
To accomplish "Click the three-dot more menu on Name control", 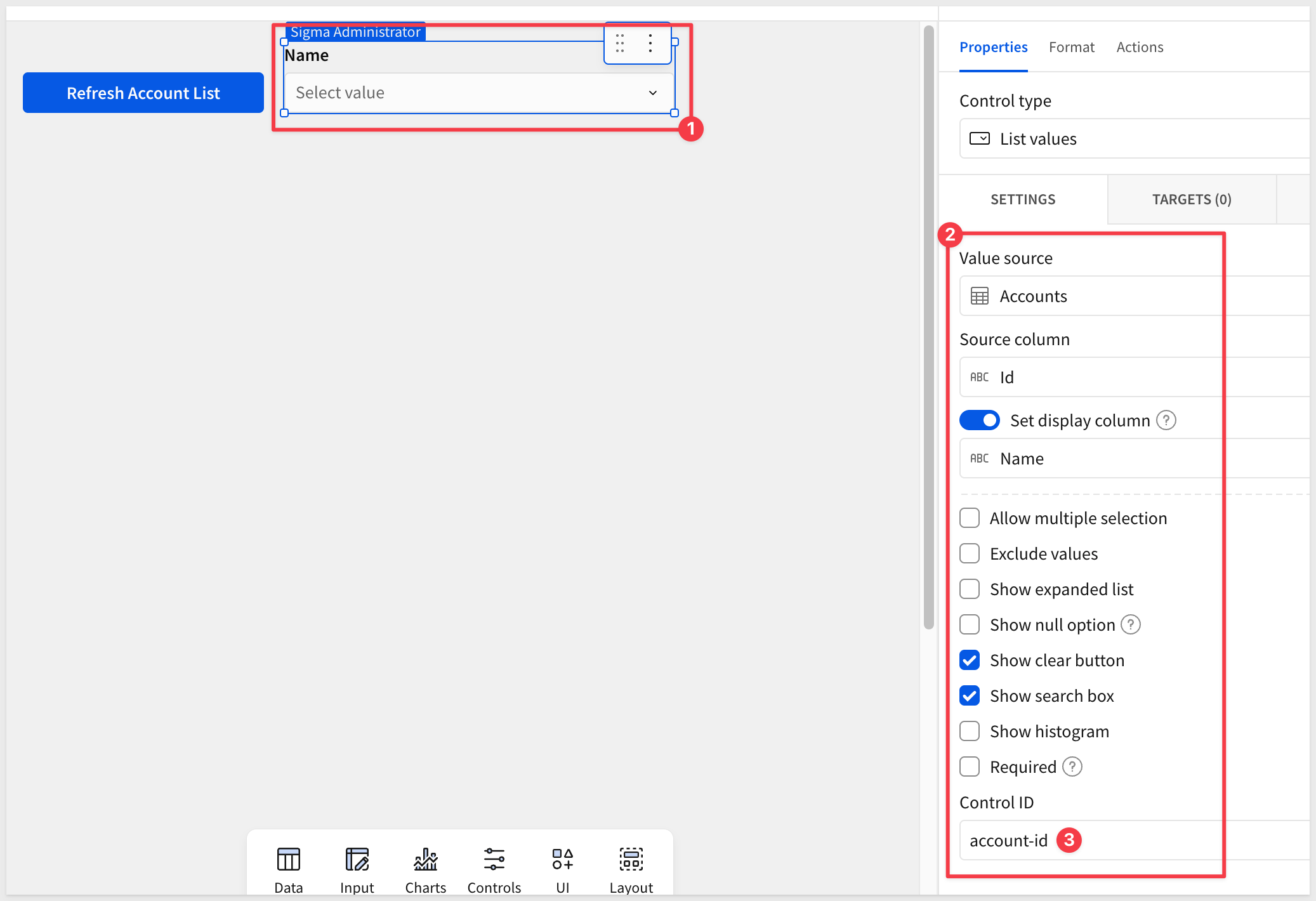I will (x=650, y=43).
